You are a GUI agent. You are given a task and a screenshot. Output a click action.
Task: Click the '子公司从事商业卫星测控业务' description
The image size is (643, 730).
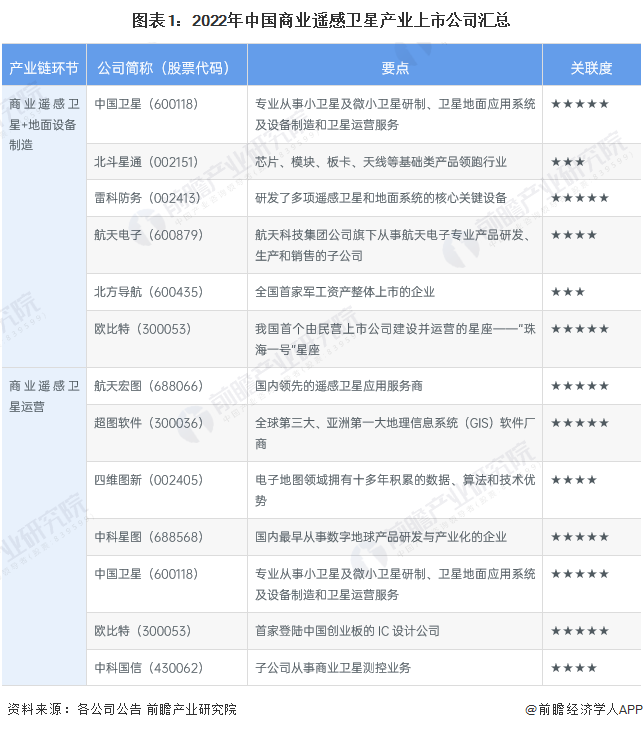point(332,668)
